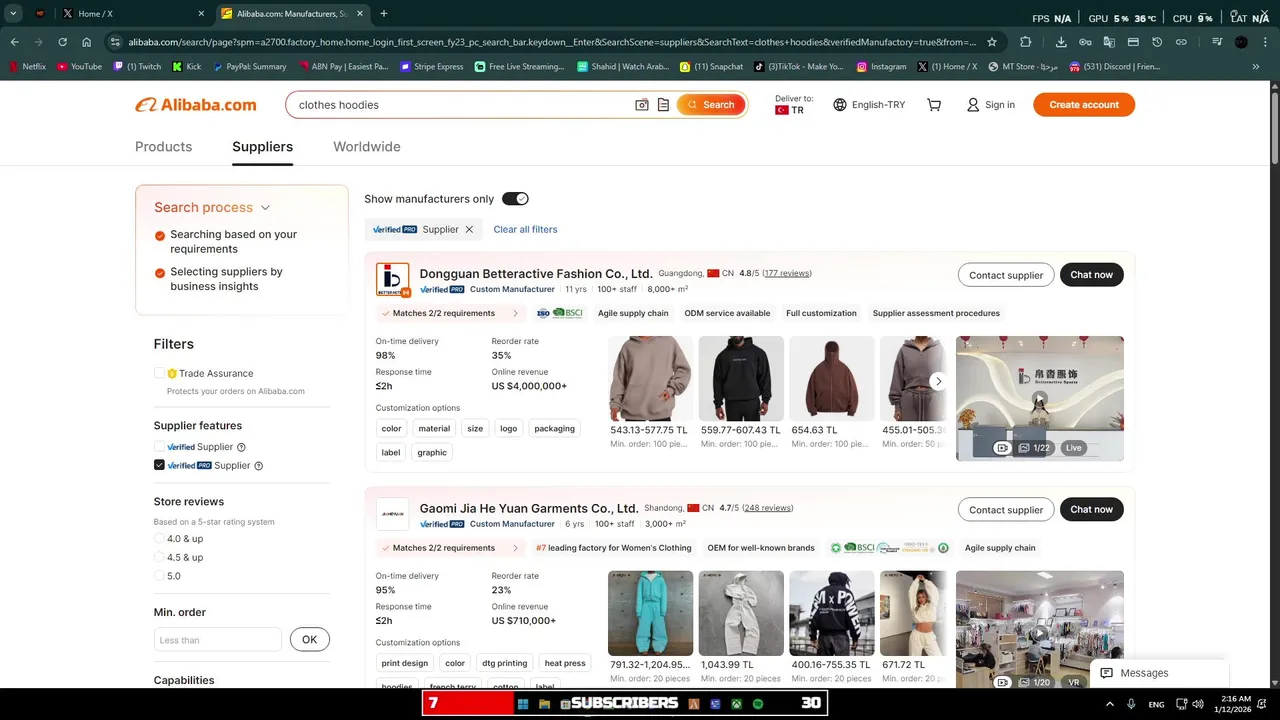
Task: Switch to the Worldwide tab
Action: (367, 147)
